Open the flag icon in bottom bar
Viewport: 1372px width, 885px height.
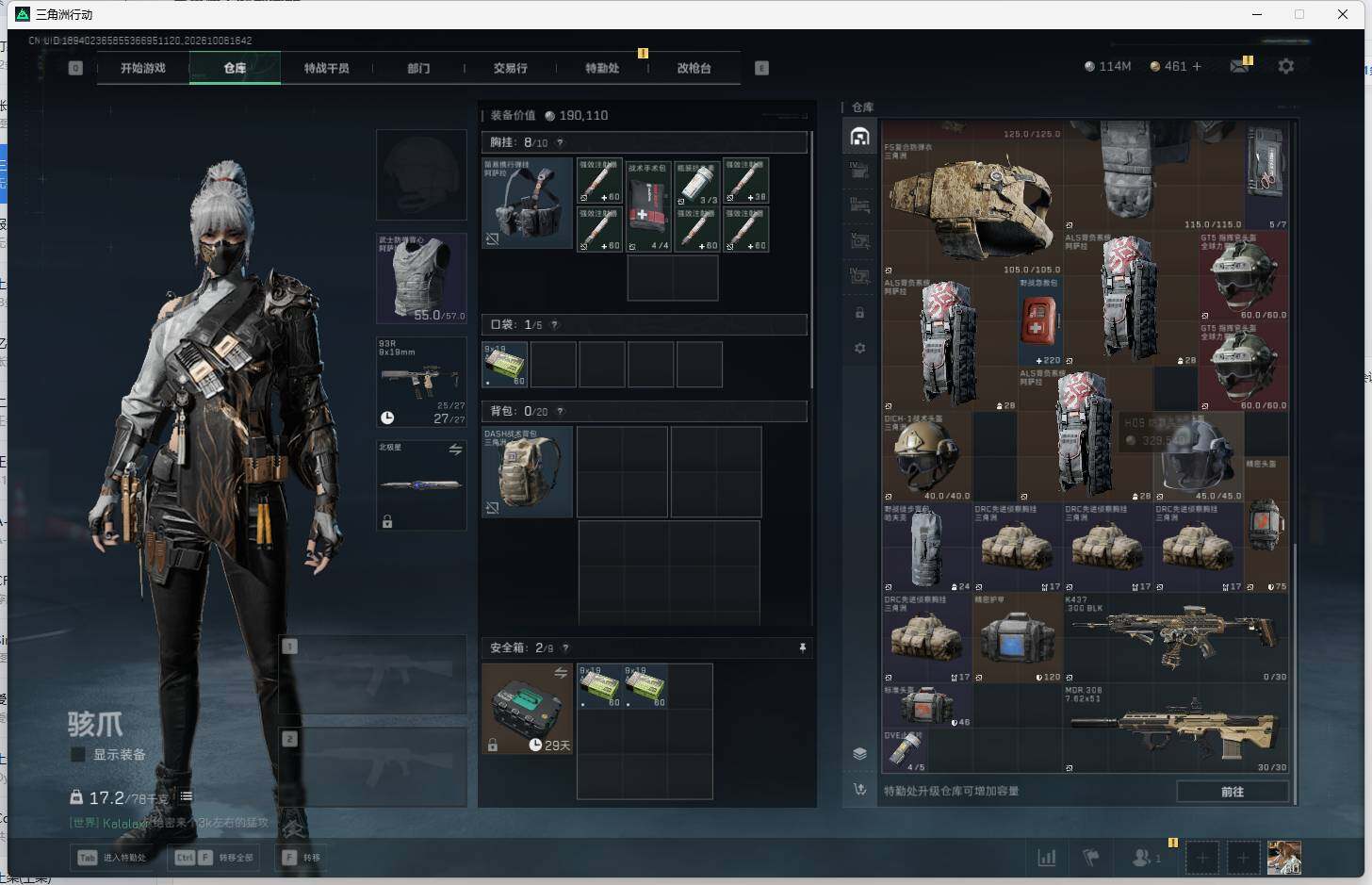1091,858
